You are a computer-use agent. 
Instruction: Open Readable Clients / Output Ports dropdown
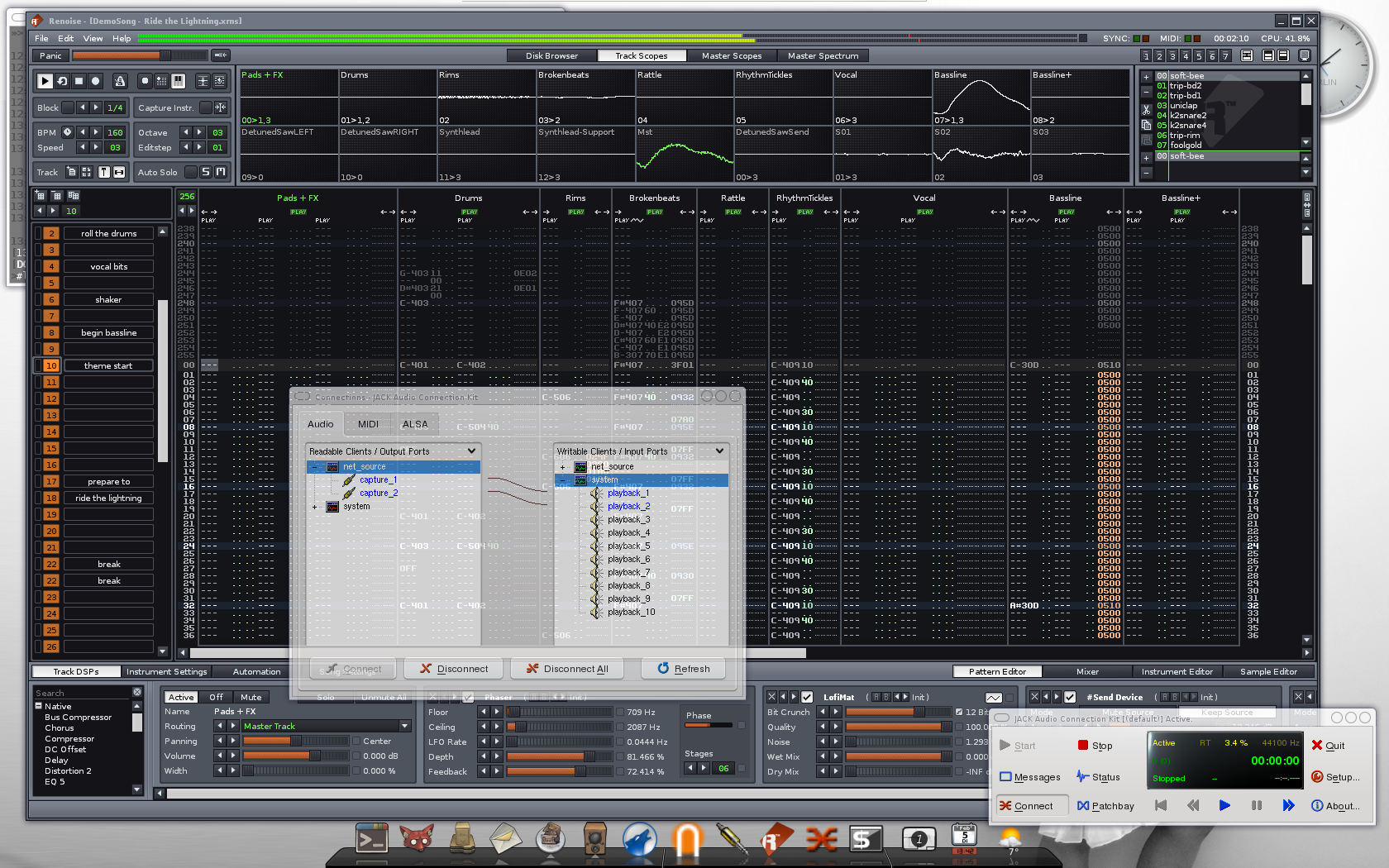click(393, 451)
